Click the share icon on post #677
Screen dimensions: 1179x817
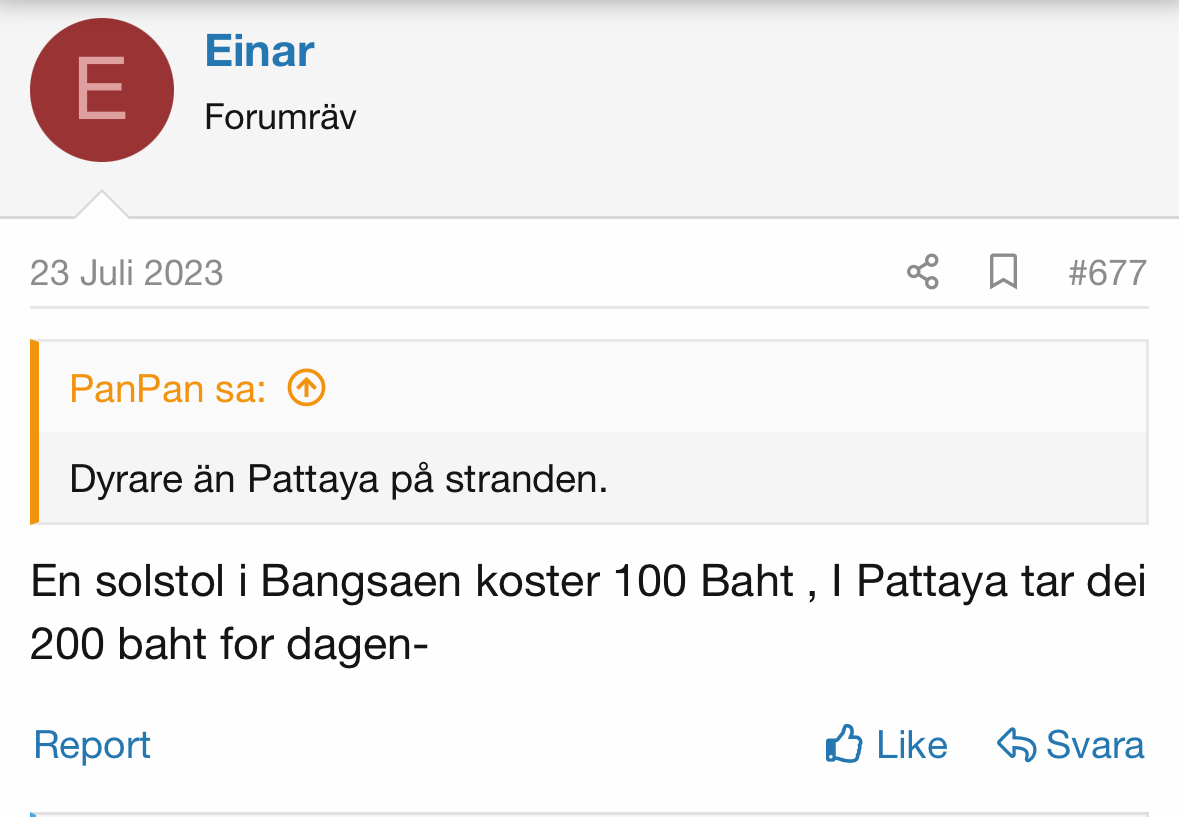click(x=922, y=272)
